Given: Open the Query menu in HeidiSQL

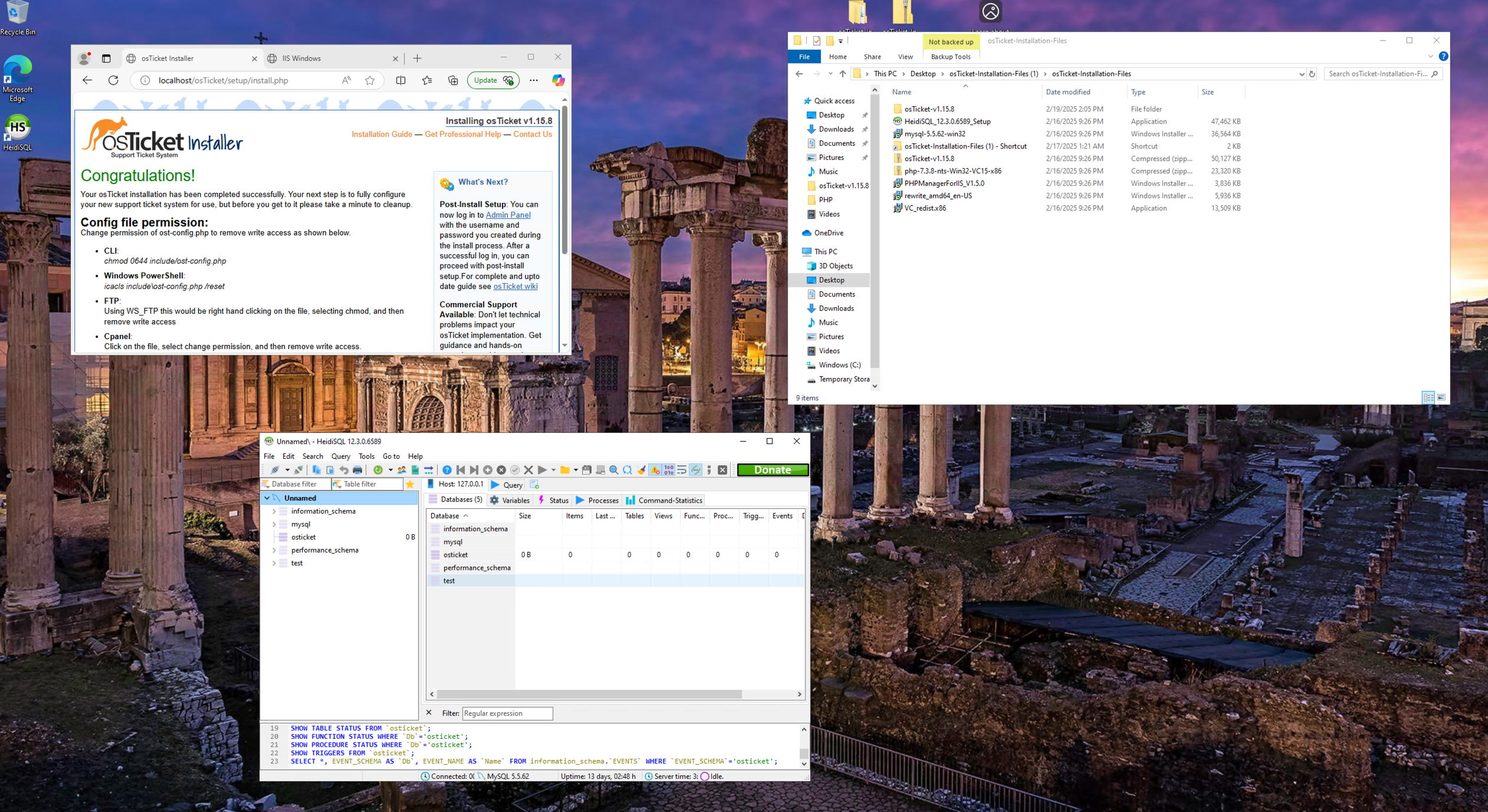Looking at the screenshot, I should 340,456.
